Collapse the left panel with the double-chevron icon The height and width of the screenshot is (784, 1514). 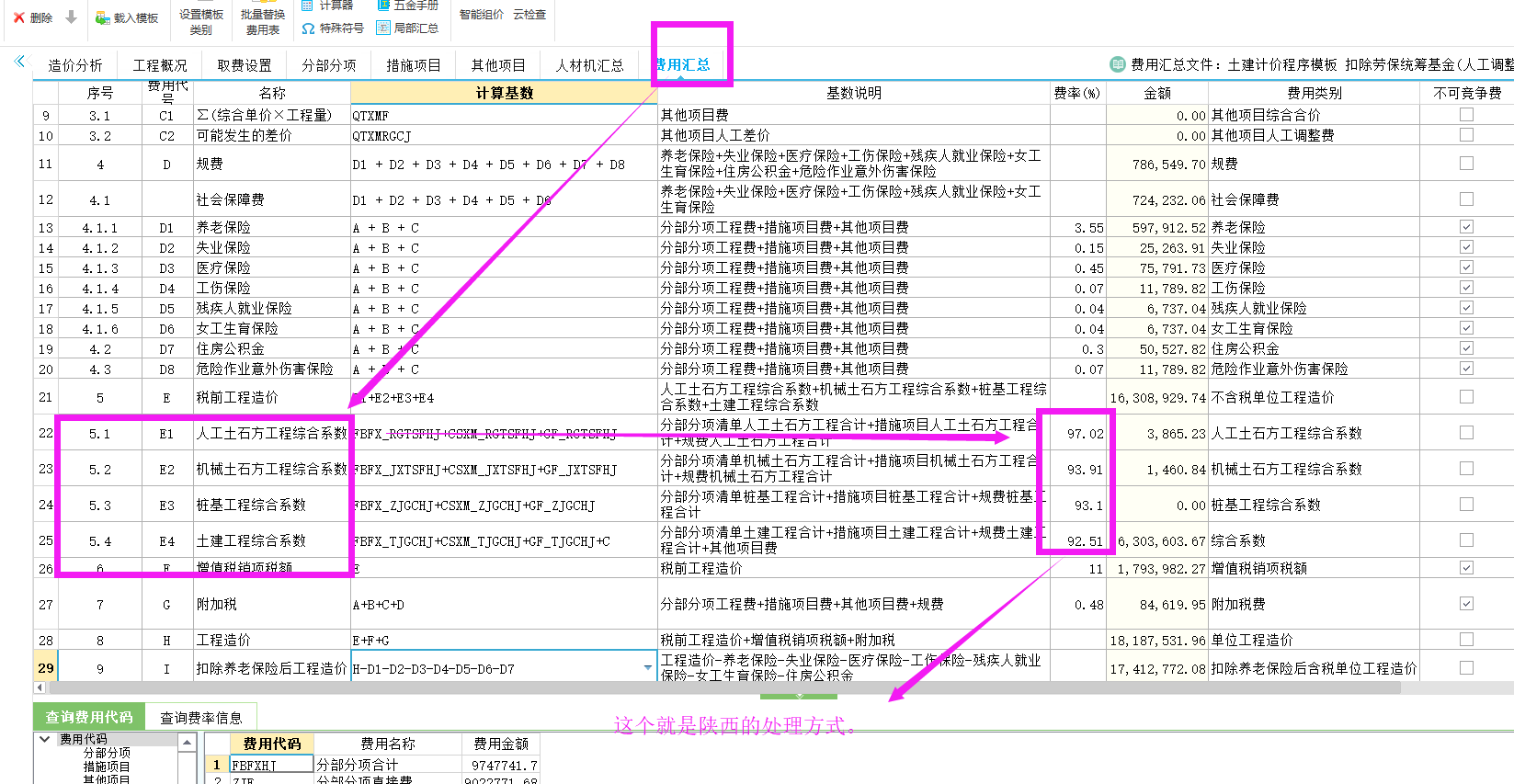[x=19, y=62]
